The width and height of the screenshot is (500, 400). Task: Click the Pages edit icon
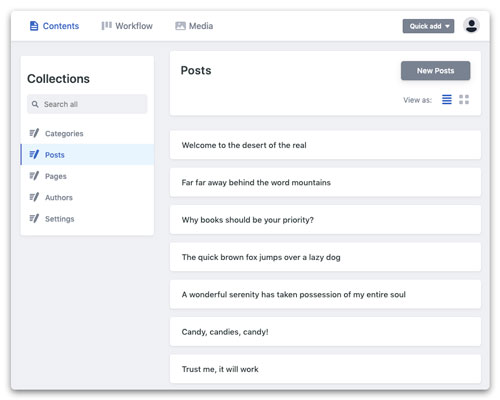pos(34,176)
